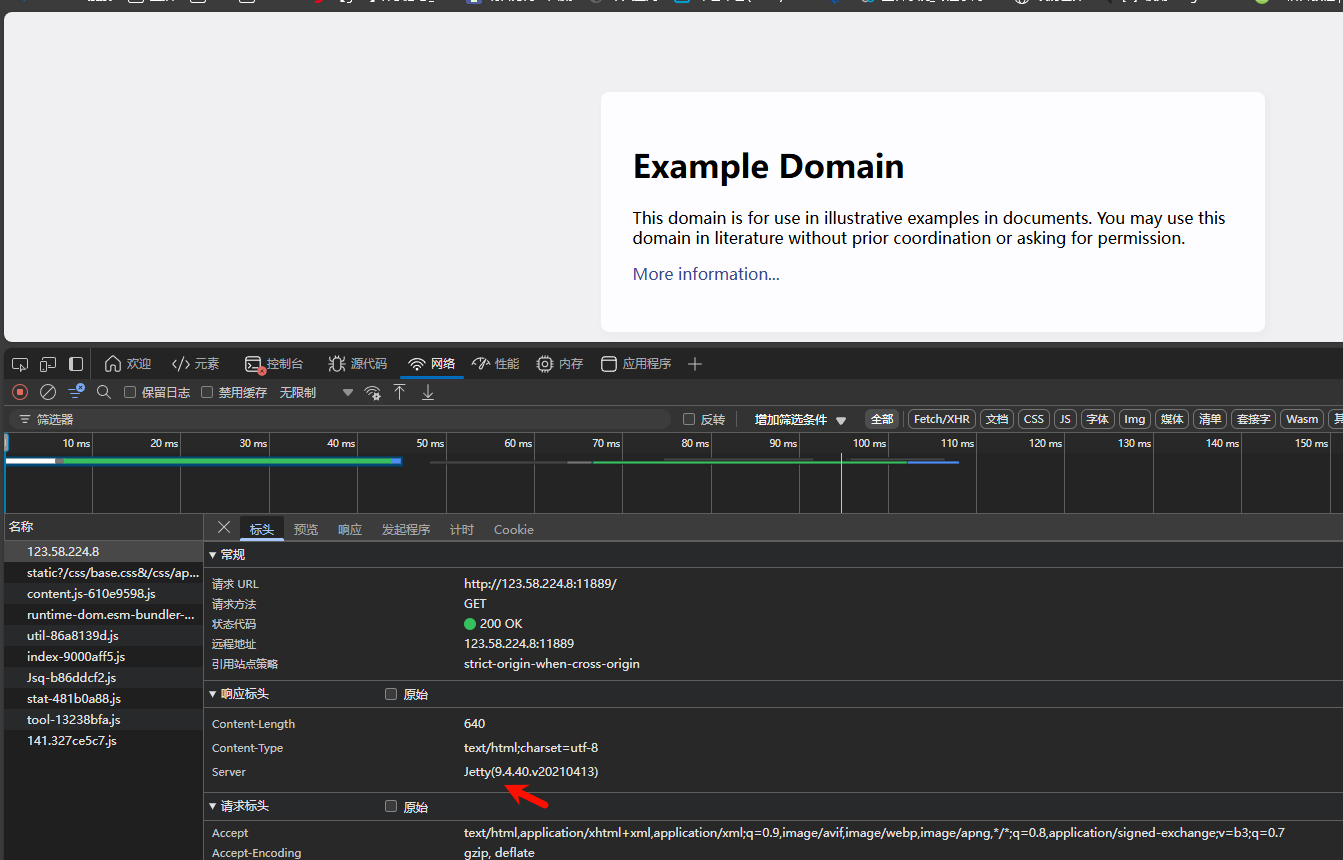Click the inspect element picker icon
The width and height of the screenshot is (1343, 860).
pos(20,364)
